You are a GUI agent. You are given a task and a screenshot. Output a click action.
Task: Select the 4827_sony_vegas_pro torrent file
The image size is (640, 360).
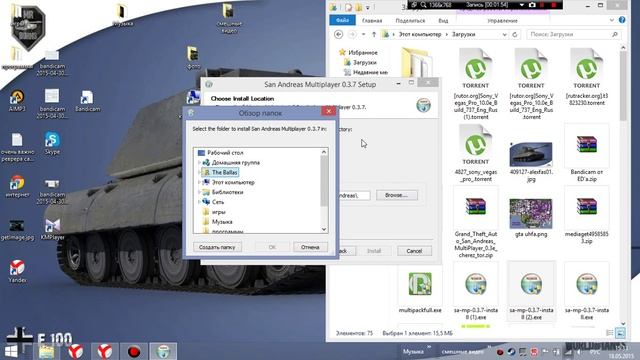click(x=476, y=153)
